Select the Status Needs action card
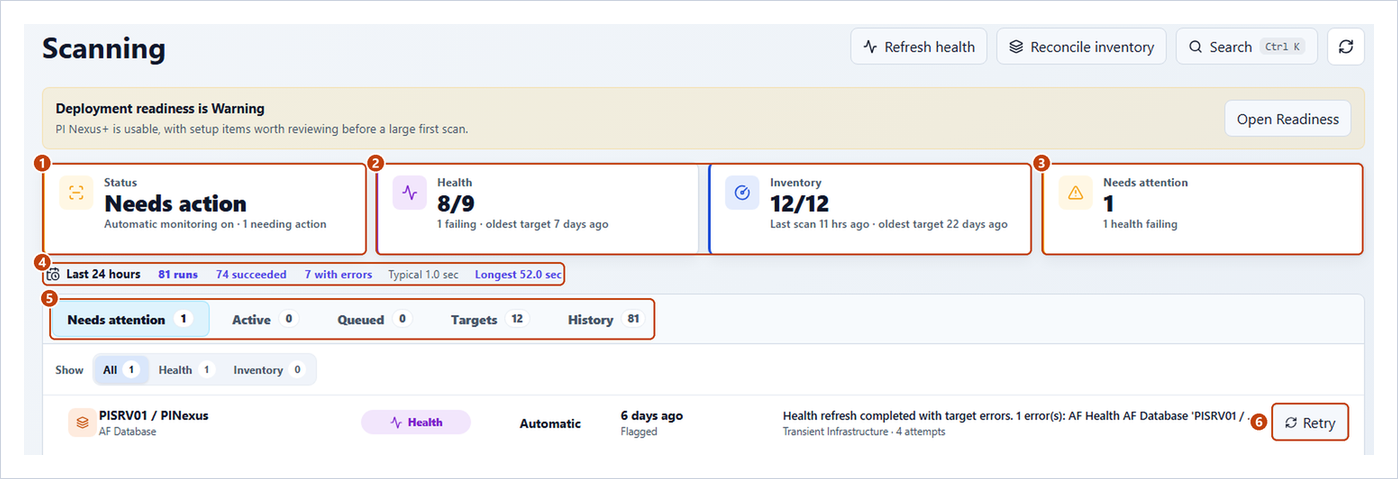The width and height of the screenshot is (1398, 479). [x=205, y=209]
